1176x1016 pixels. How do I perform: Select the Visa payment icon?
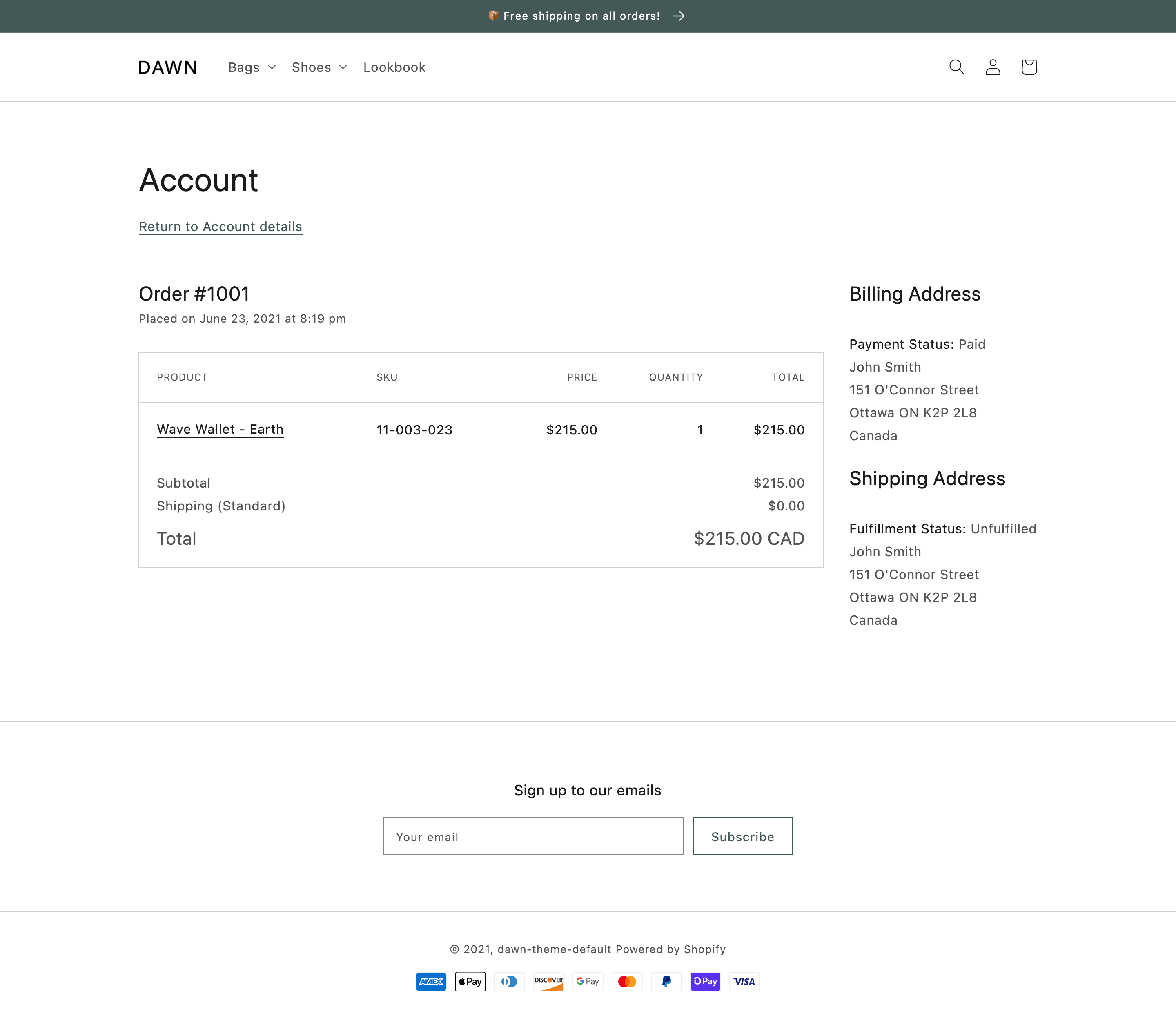[x=745, y=981]
